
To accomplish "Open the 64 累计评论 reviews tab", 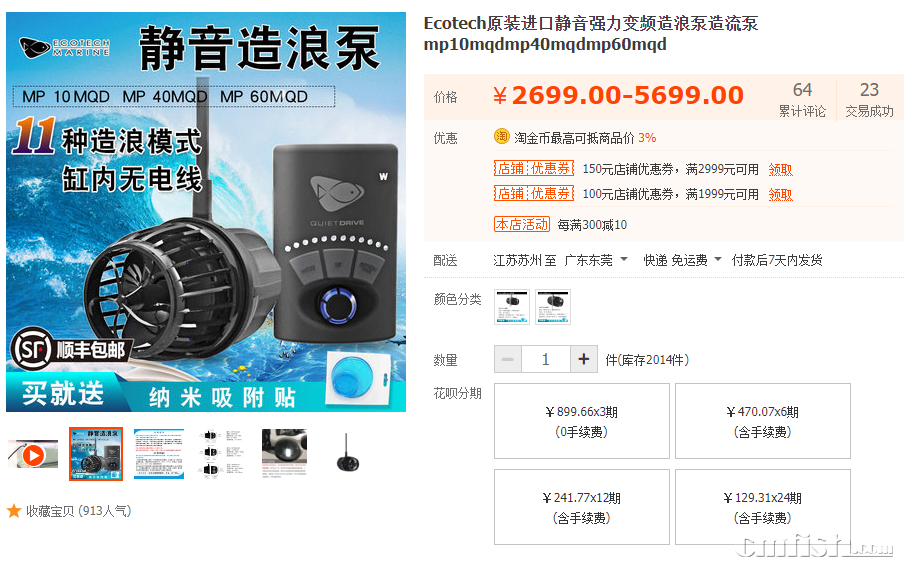I will [x=802, y=99].
